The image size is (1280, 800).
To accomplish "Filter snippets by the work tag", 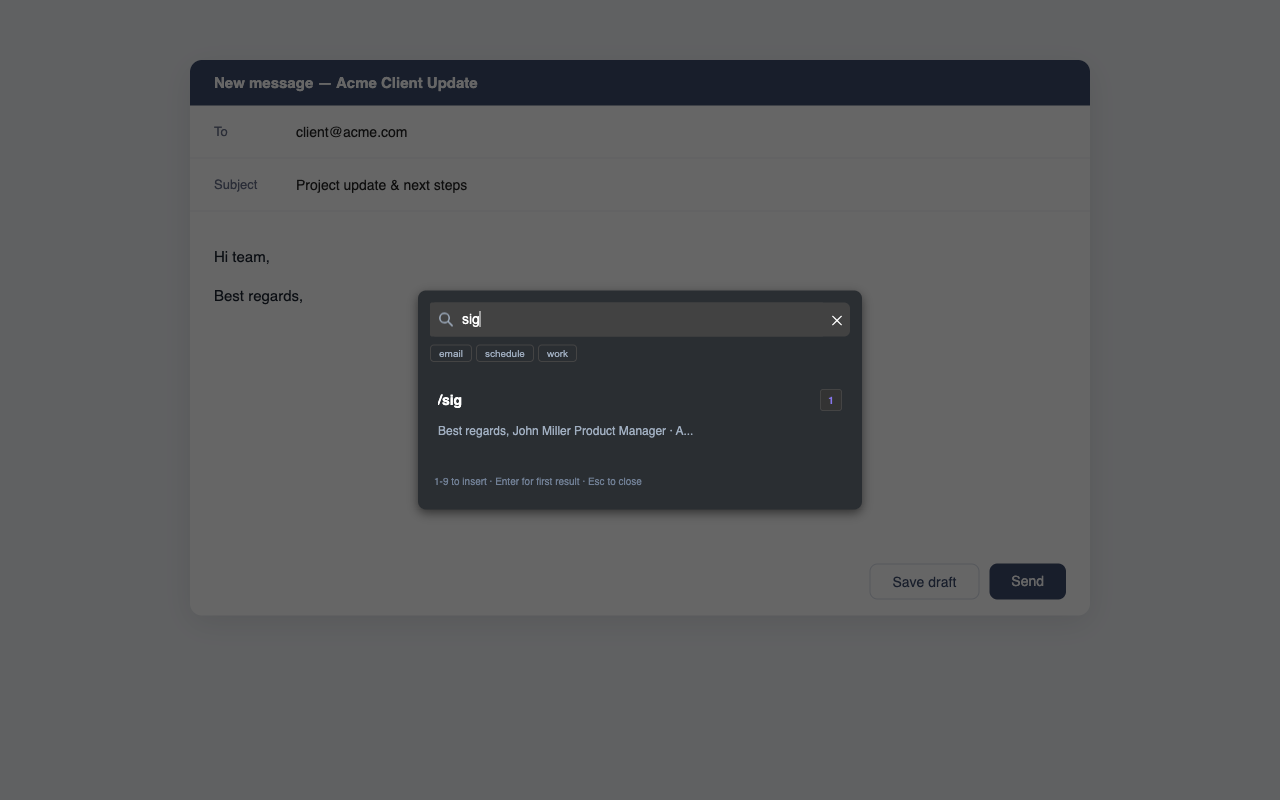I will pos(557,354).
